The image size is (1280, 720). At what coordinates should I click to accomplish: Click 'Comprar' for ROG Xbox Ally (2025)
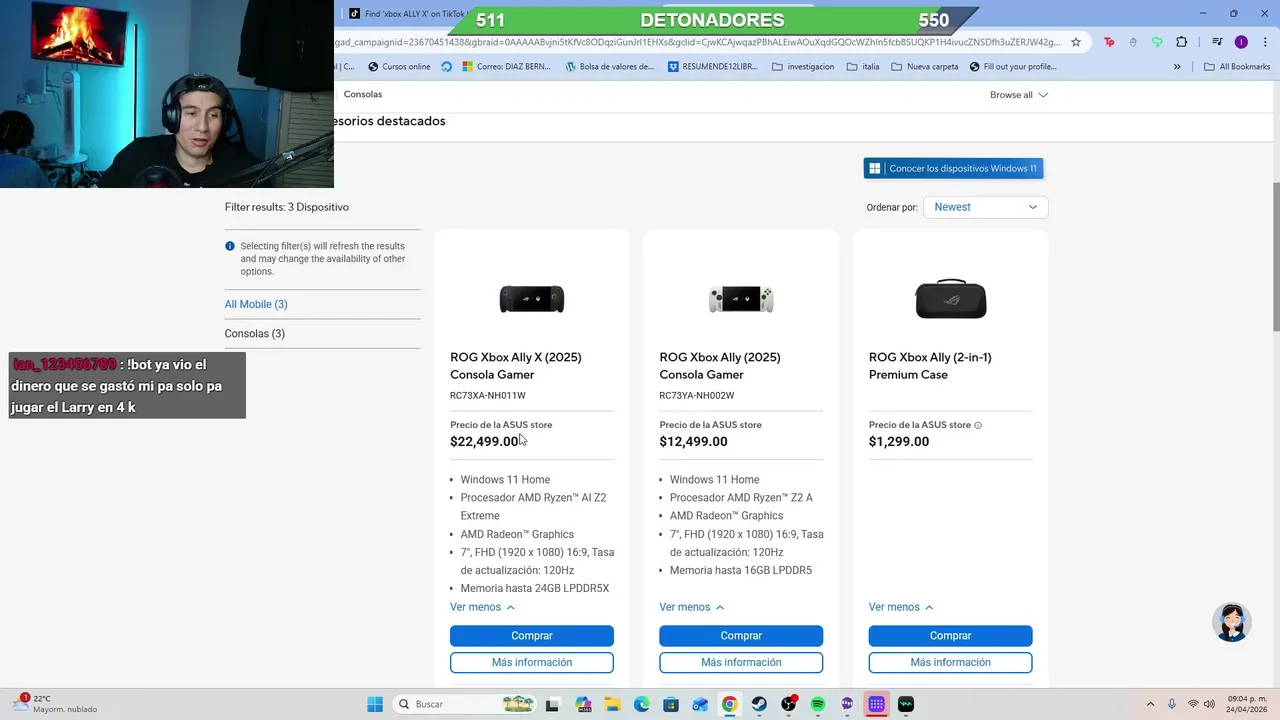[x=741, y=636]
